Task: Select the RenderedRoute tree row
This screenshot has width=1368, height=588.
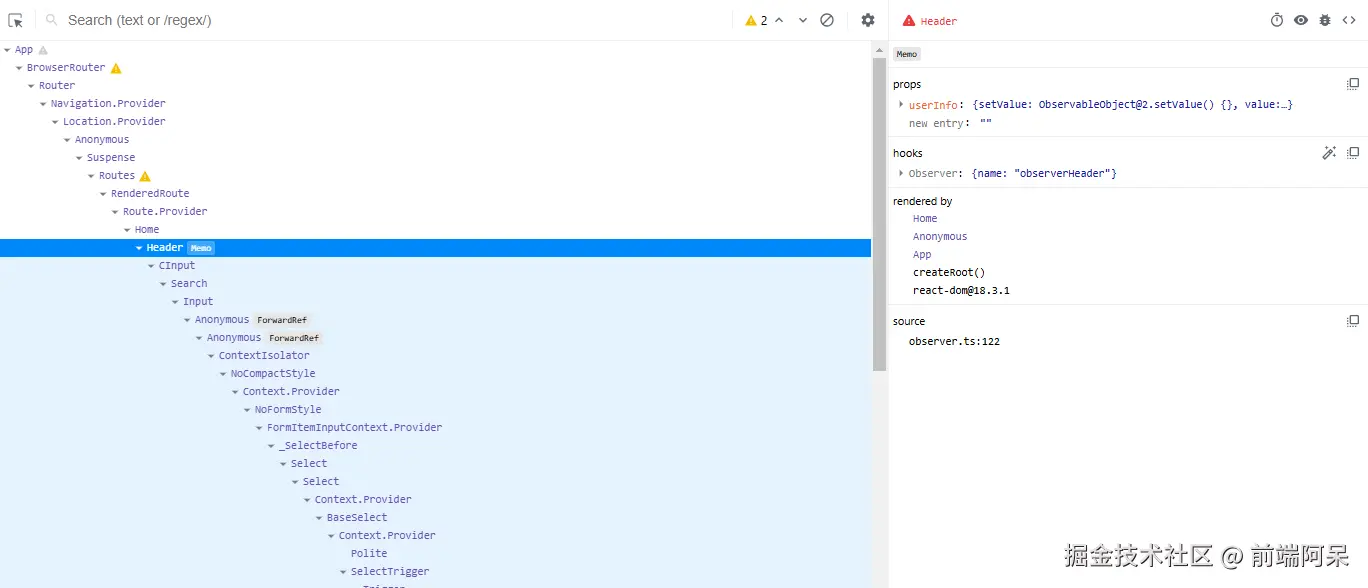Action: tap(435, 194)
